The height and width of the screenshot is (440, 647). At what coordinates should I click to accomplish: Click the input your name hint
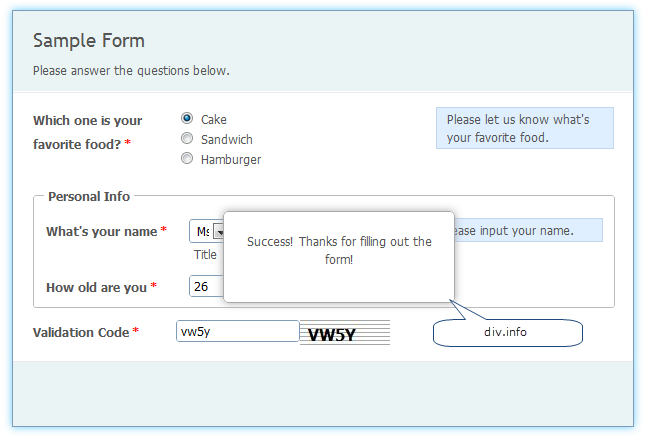tap(528, 230)
